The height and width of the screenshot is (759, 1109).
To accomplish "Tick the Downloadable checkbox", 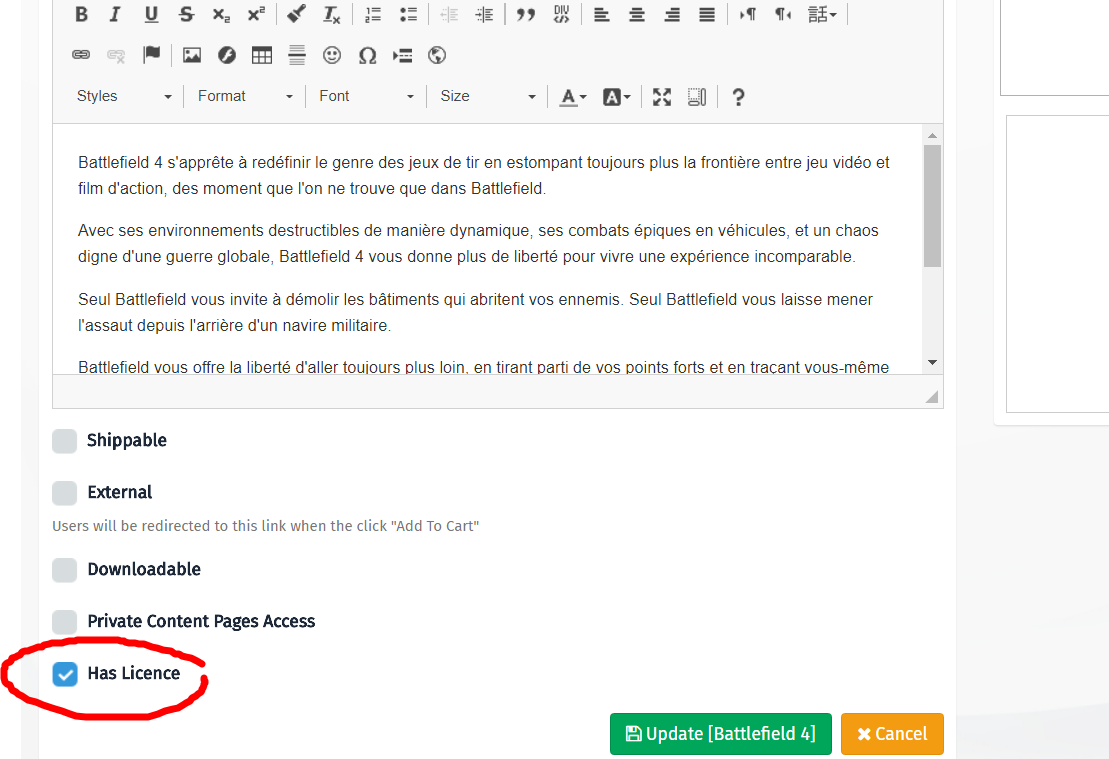I will tap(64, 570).
